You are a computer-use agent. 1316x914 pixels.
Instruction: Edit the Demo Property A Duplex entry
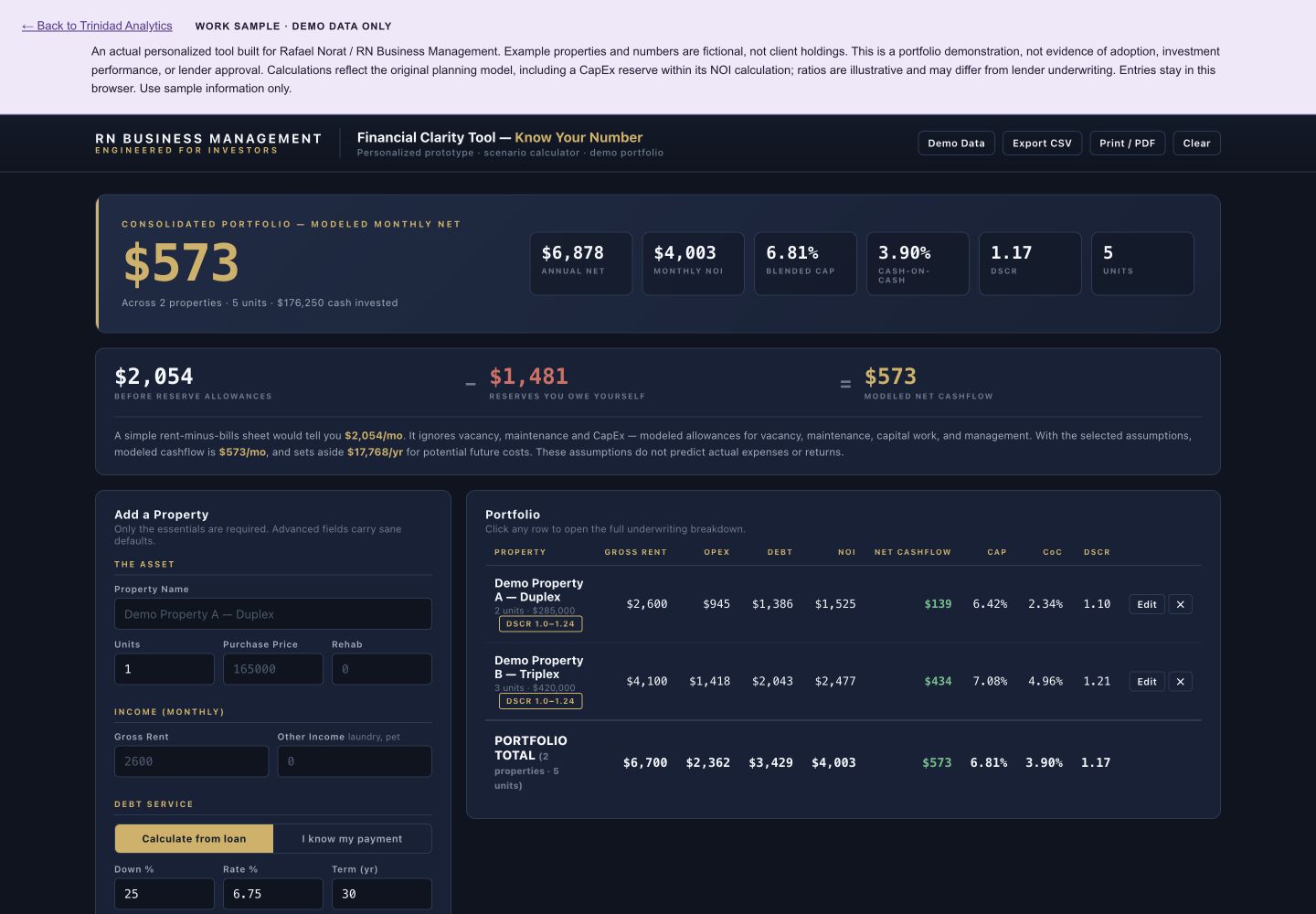pos(1147,604)
